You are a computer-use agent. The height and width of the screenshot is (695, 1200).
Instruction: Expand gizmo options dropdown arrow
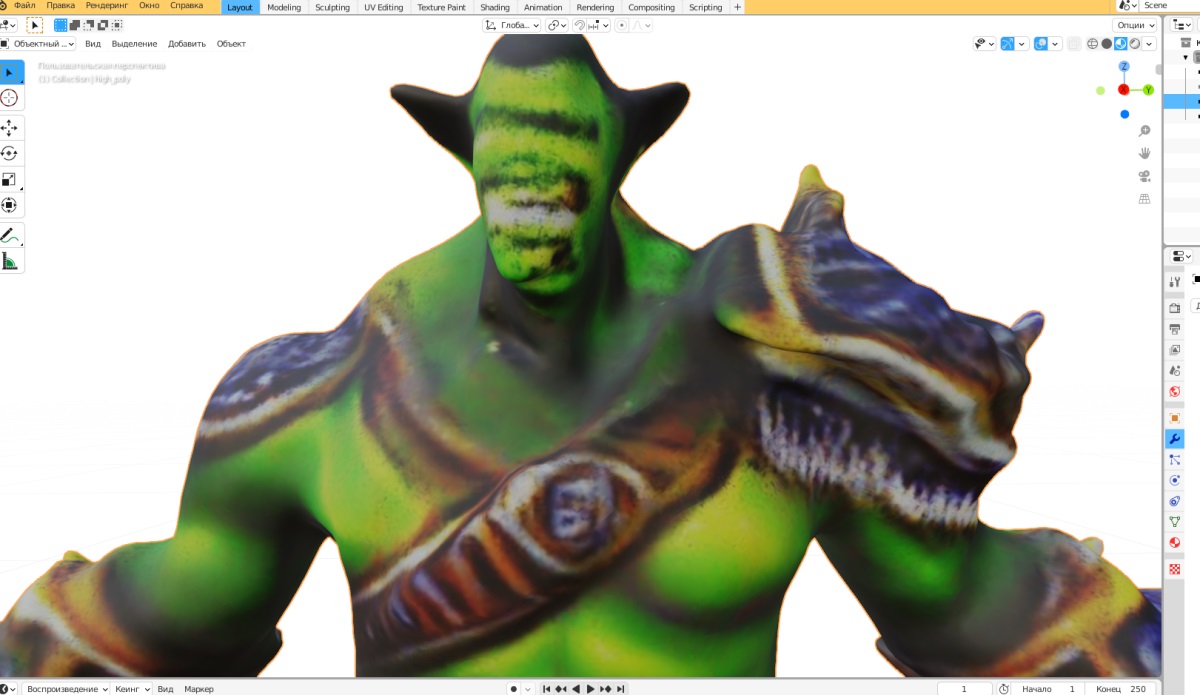[x=1022, y=44]
